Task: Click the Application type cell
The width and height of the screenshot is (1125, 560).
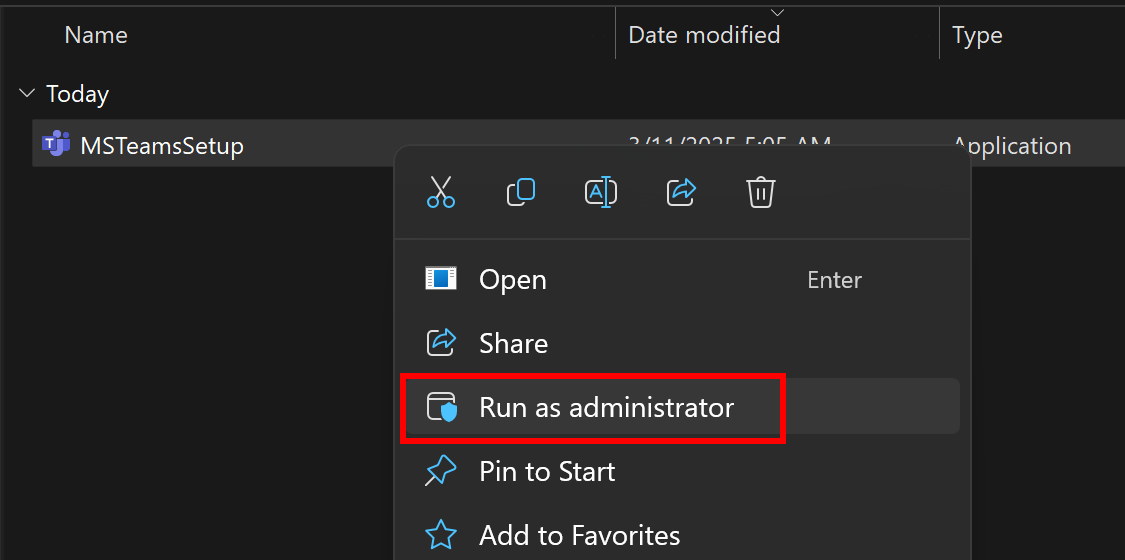Action: point(1012,146)
